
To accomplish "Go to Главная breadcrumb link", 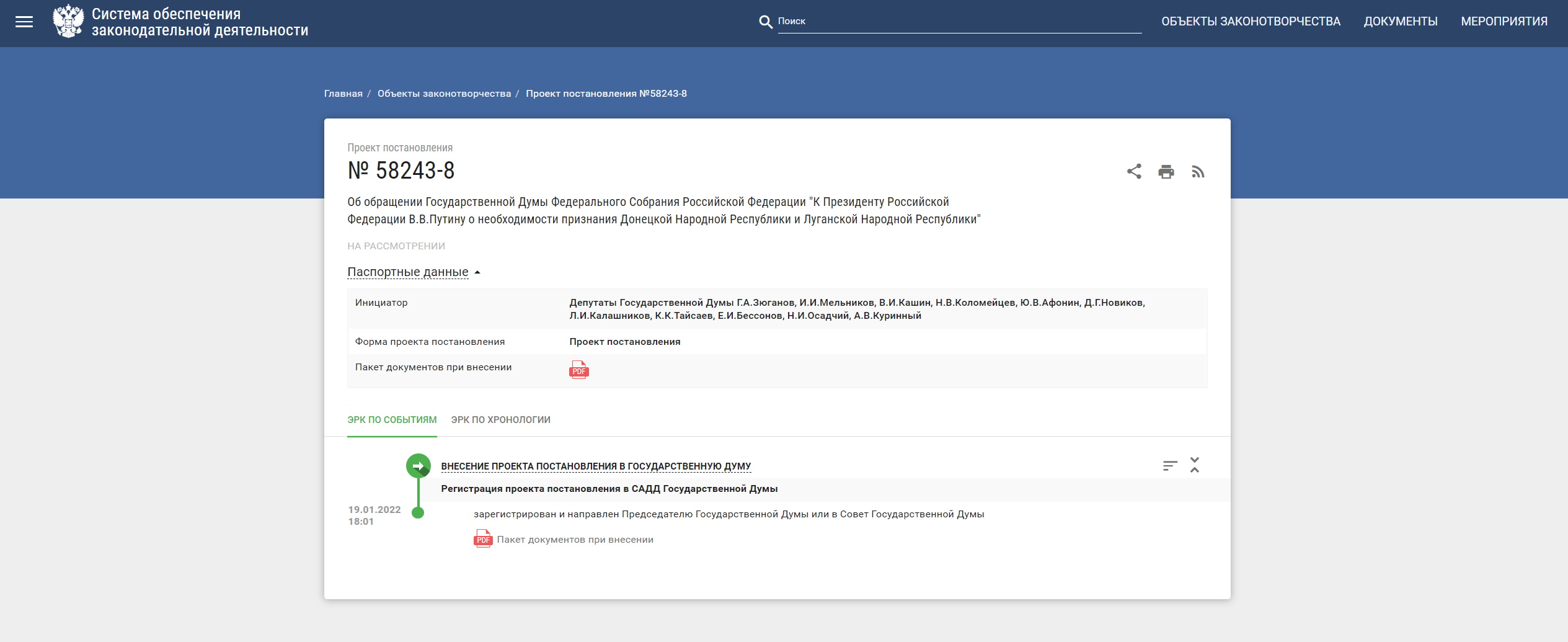I will 343,94.
